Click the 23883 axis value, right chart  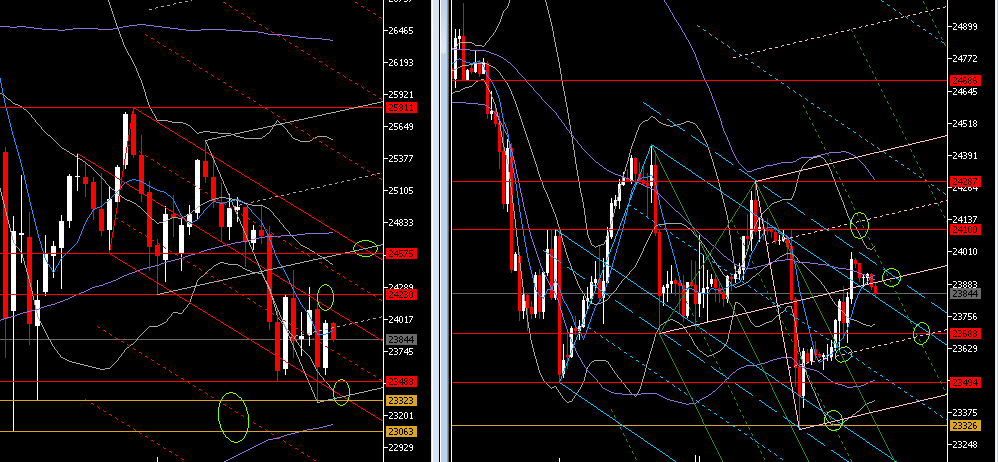point(965,284)
